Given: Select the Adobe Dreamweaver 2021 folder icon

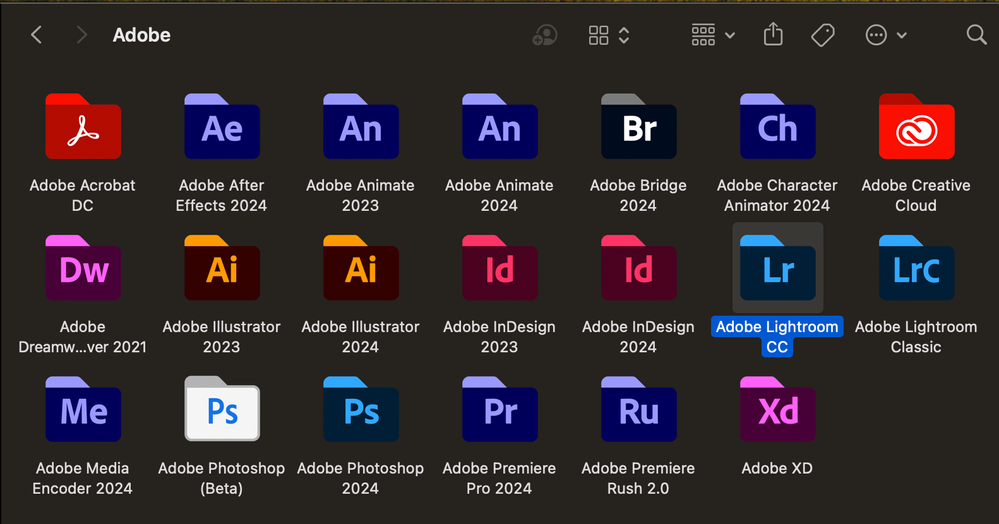Looking at the screenshot, I should [x=83, y=268].
